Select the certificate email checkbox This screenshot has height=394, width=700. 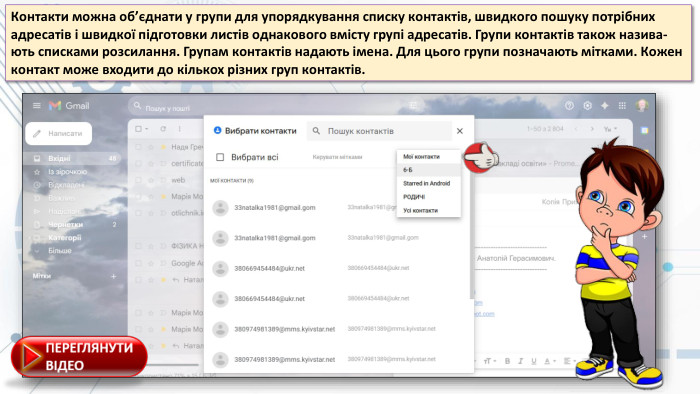pos(138,164)
